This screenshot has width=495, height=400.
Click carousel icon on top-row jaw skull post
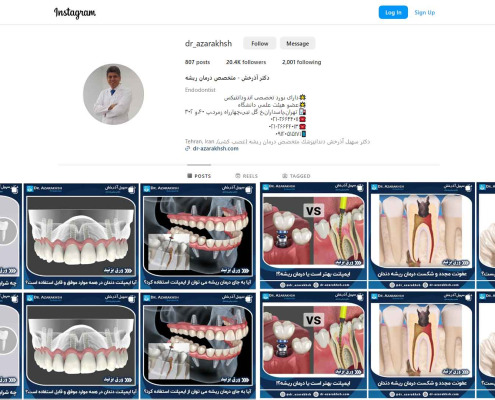click(248, 190)
